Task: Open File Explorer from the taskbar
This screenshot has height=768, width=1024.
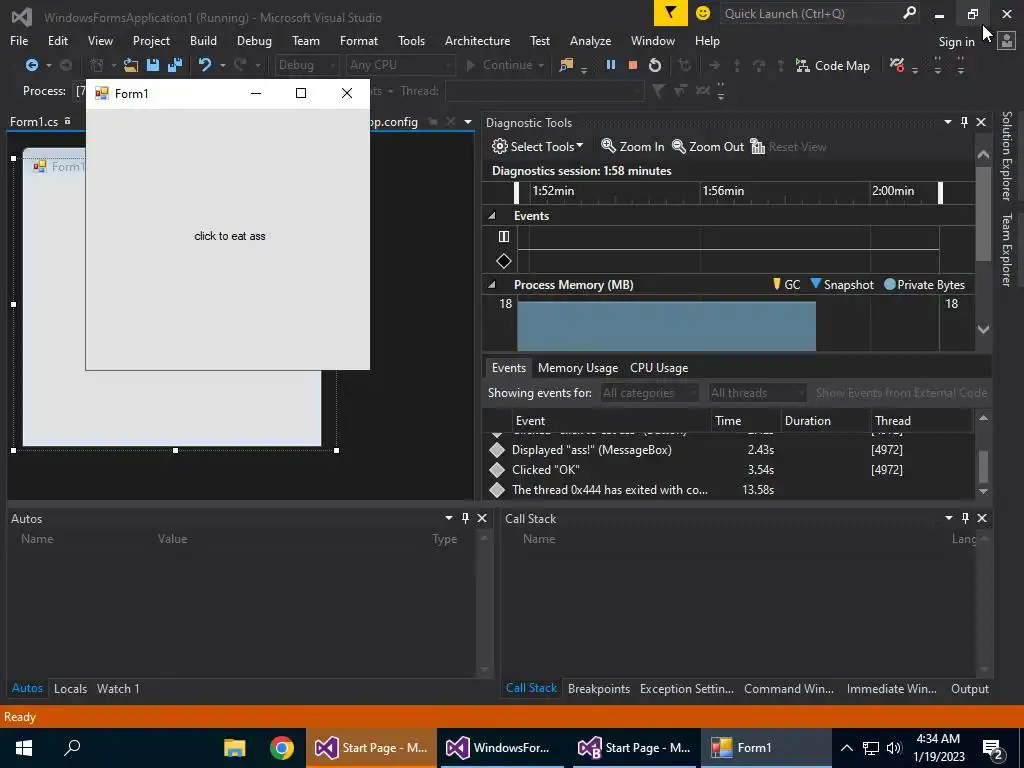Action: click(x=234, y=748)
